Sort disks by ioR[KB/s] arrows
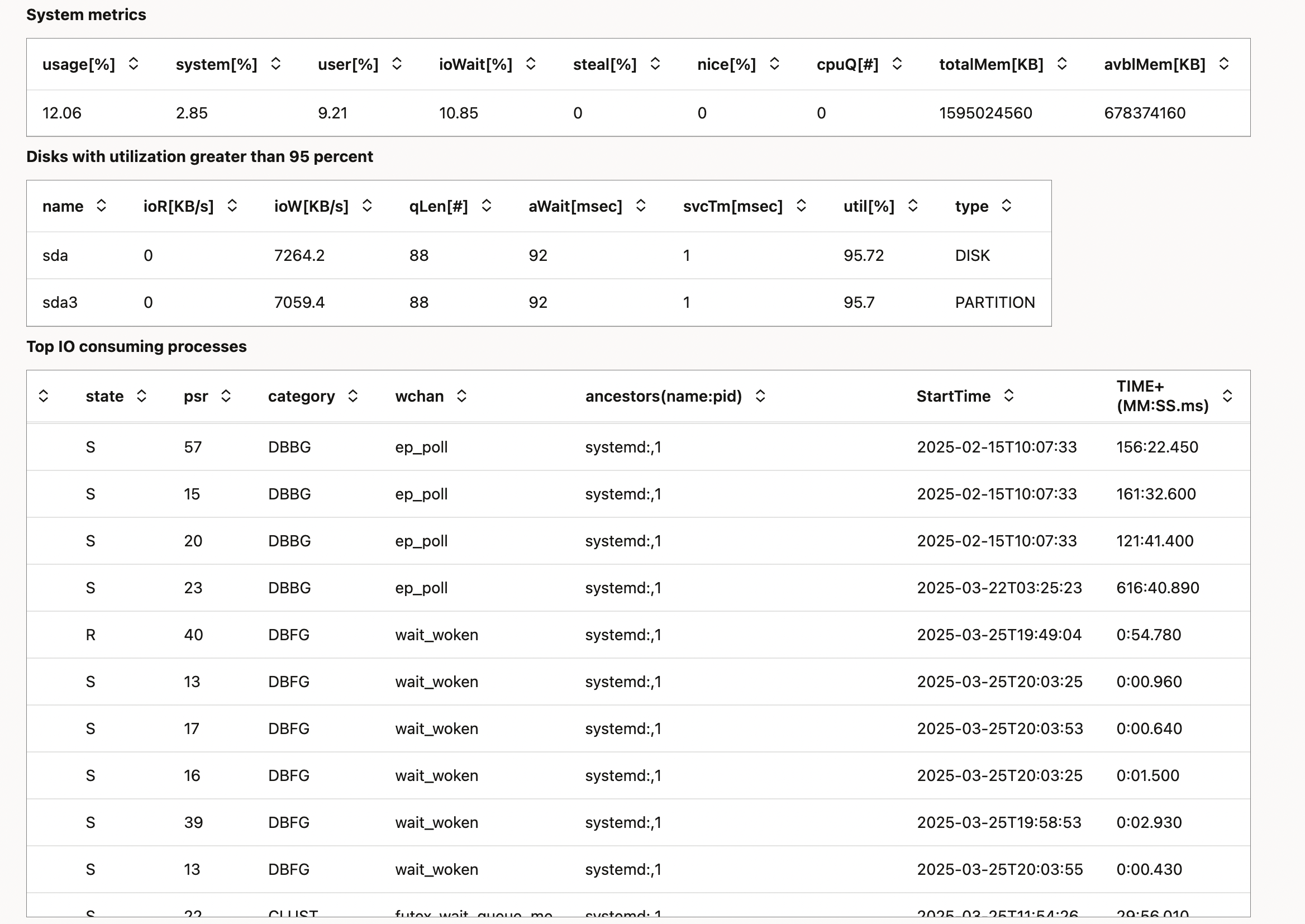 coord(231,206)
